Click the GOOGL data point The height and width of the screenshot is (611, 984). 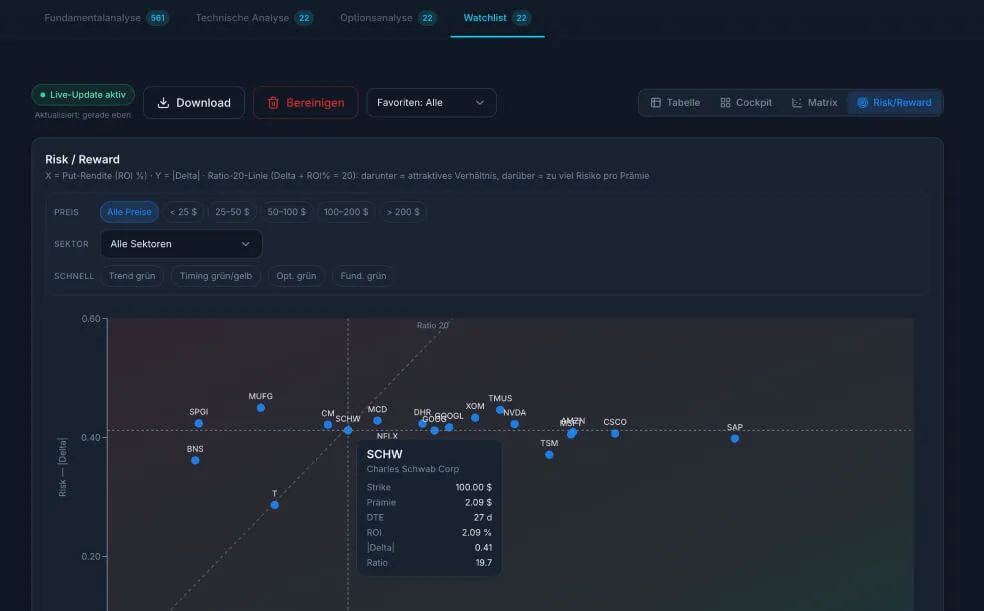(x=449, y=427)
